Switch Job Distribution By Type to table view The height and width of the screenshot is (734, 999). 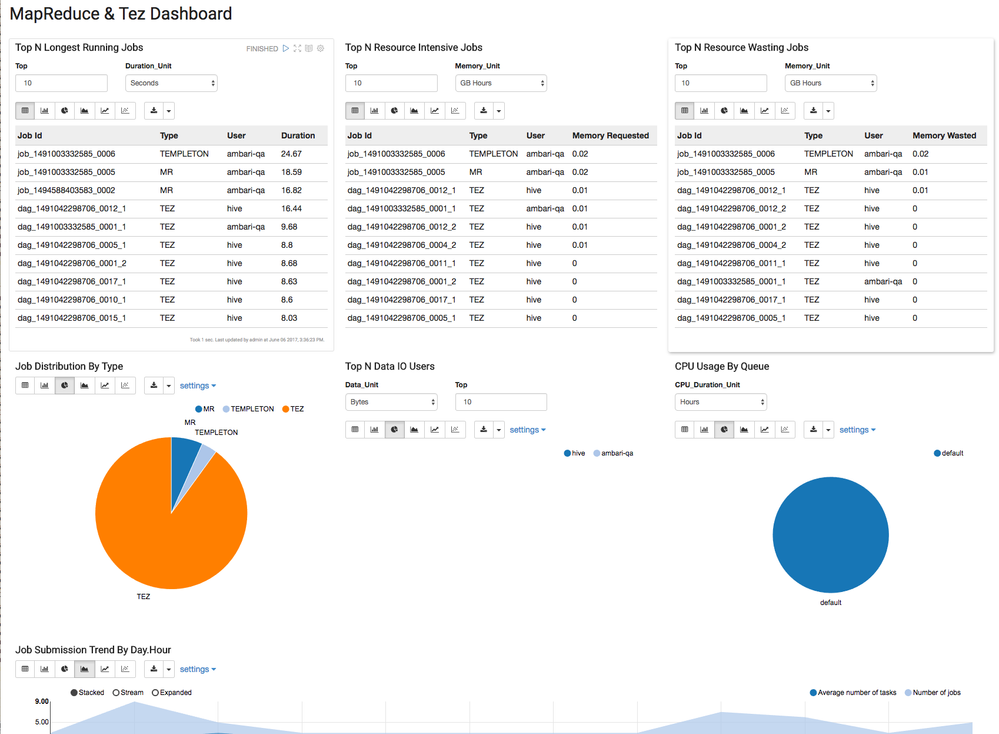25,385
